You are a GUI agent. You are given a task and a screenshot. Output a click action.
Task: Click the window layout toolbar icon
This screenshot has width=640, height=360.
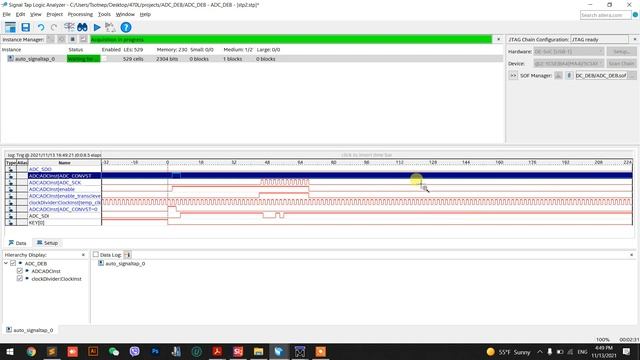[10, 27]
